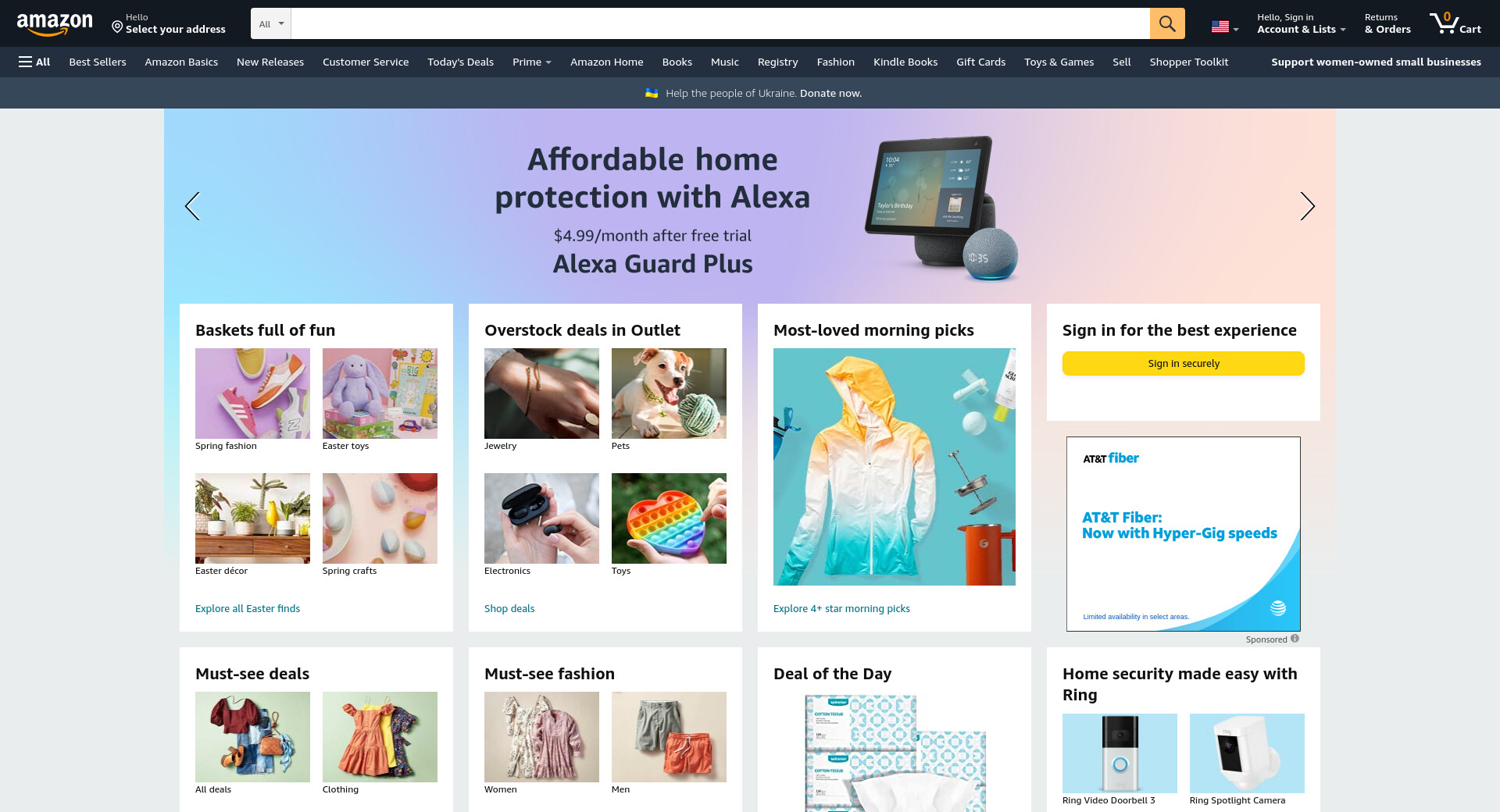The height and width of the screenshot is (812, 1500).
Task: Expand the All search category dropdown
Action: pos(271,23)
